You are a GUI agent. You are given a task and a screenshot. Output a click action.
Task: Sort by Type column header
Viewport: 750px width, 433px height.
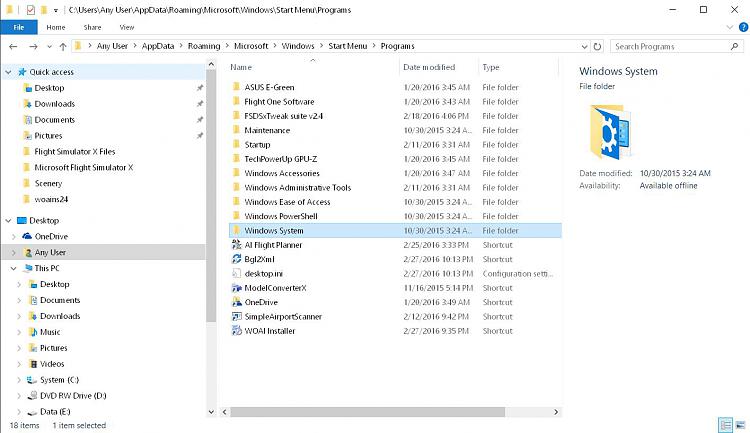click(518, 67)
